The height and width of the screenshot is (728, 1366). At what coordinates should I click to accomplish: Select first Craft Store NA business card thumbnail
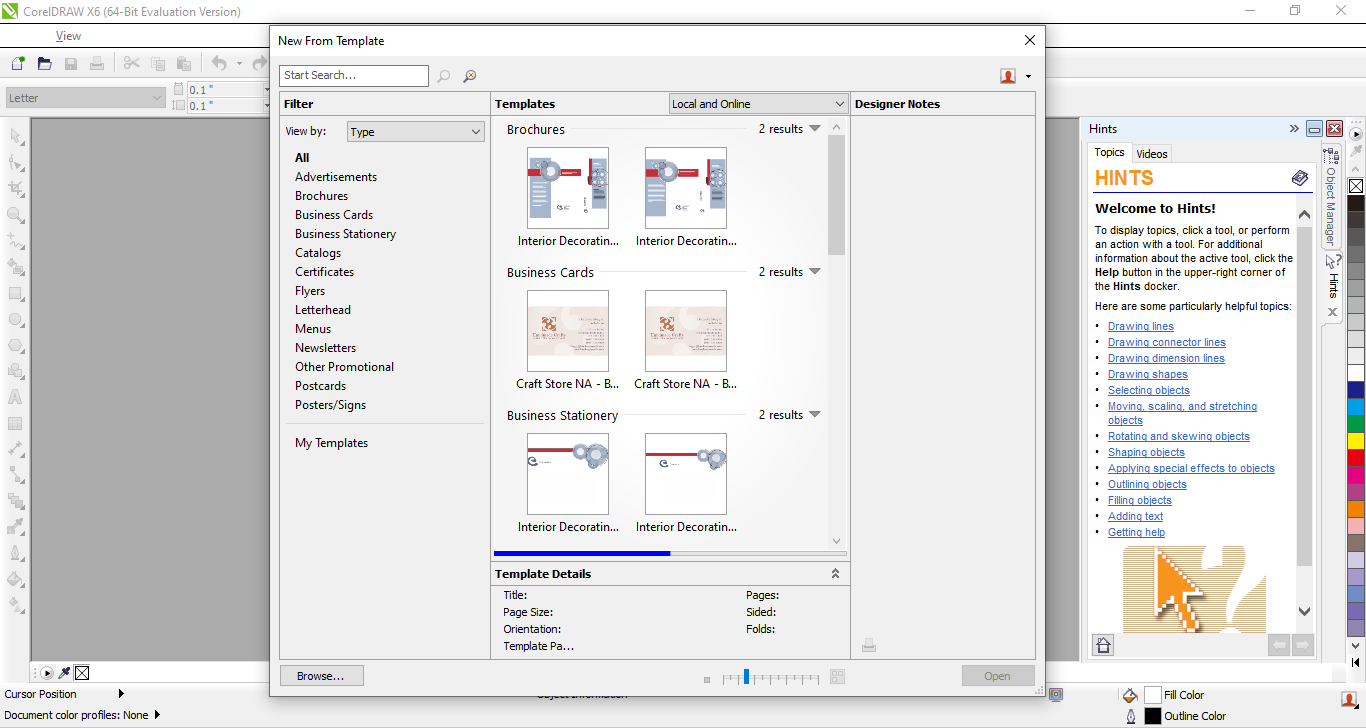567,331
